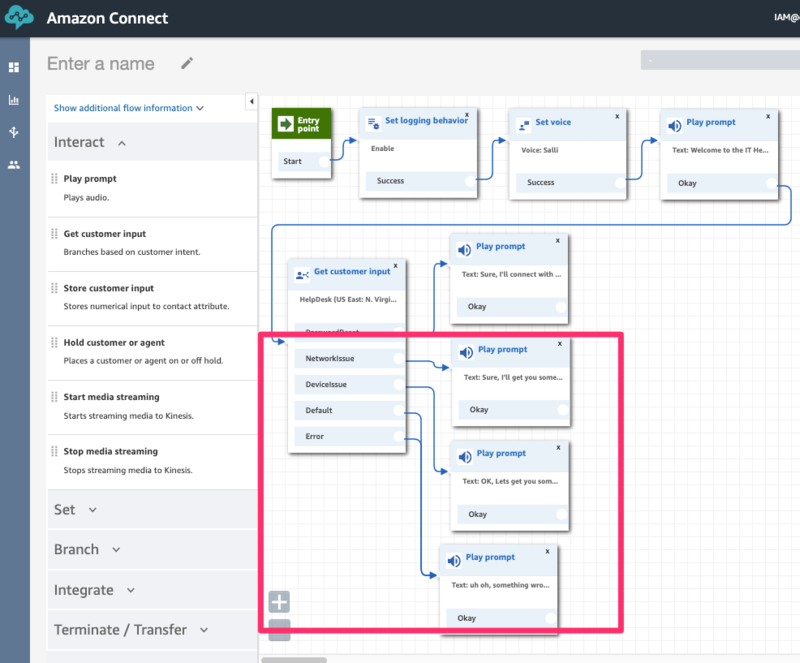Collapse the Interact section
Image resolution: width=800 pixels, height=663 pixels.
pyautogui.click(x=153, y=142)
